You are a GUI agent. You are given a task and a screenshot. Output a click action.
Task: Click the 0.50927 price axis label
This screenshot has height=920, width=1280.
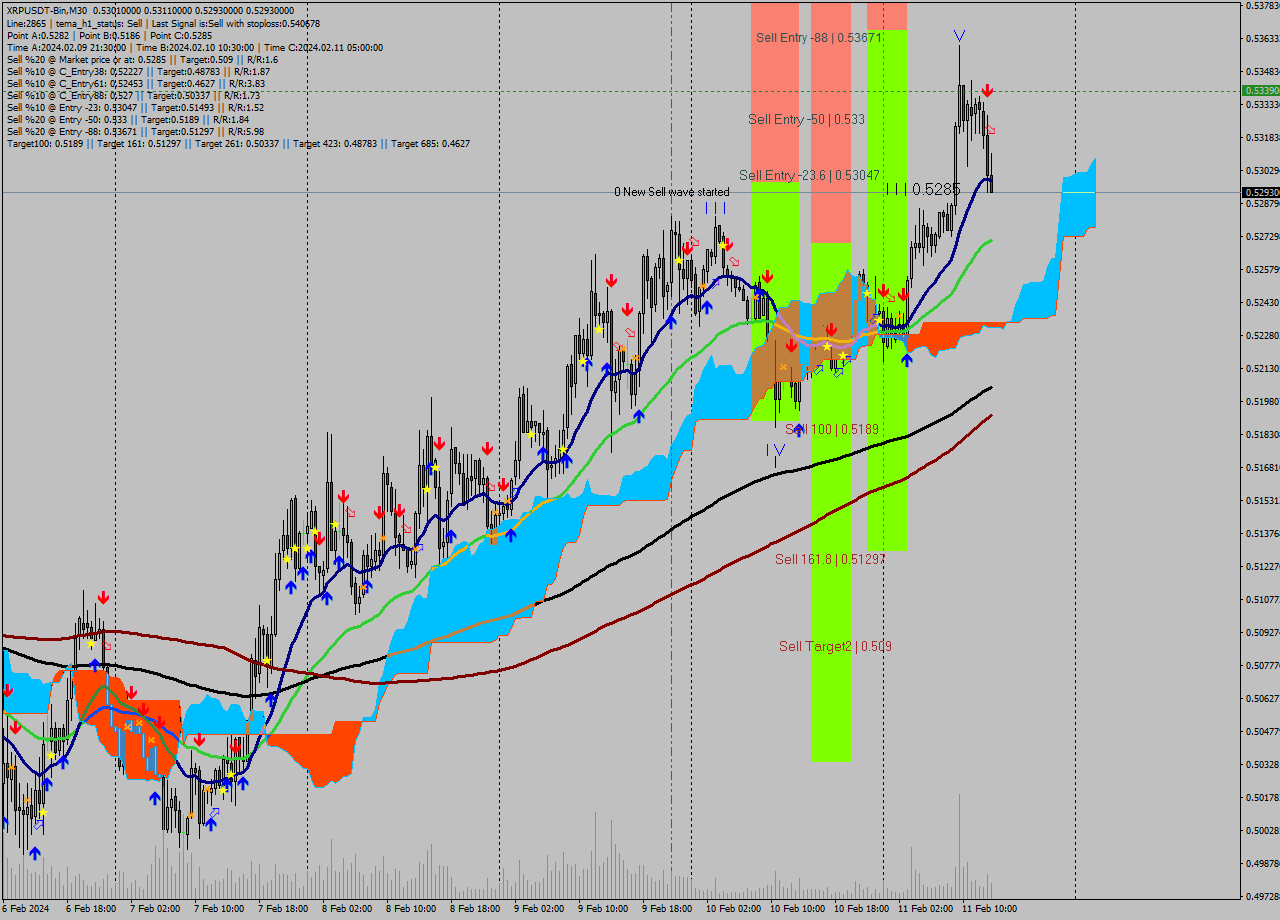(1262, 633)
